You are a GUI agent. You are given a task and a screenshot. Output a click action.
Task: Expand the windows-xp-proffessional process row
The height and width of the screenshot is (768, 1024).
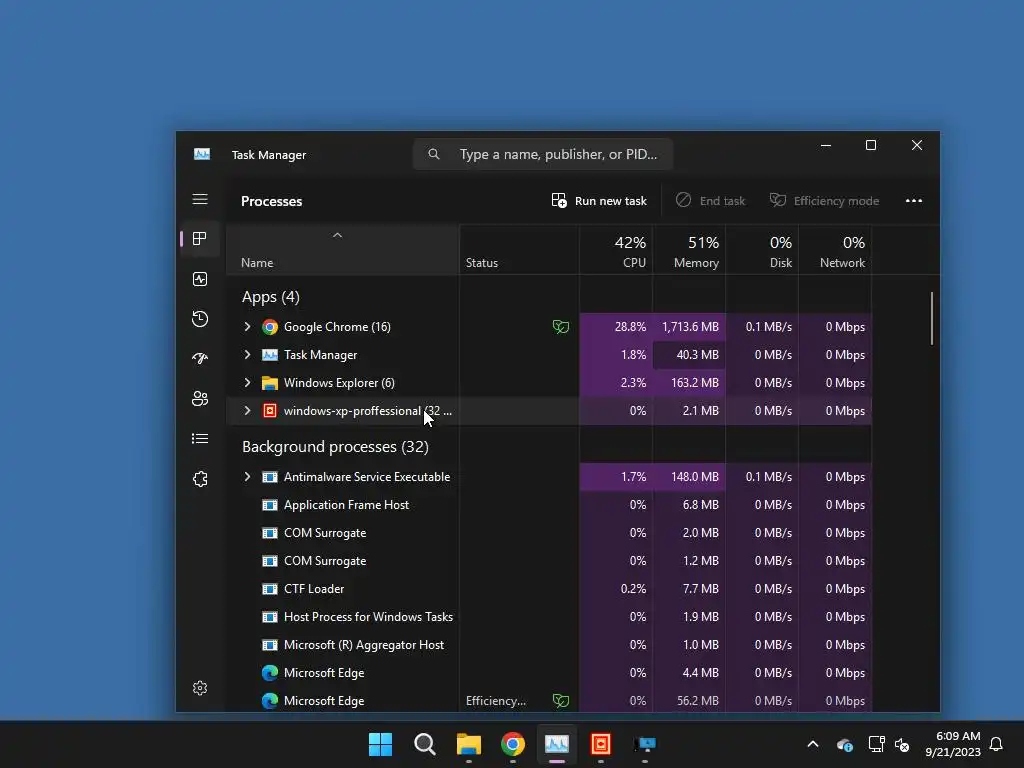(248, 411)
